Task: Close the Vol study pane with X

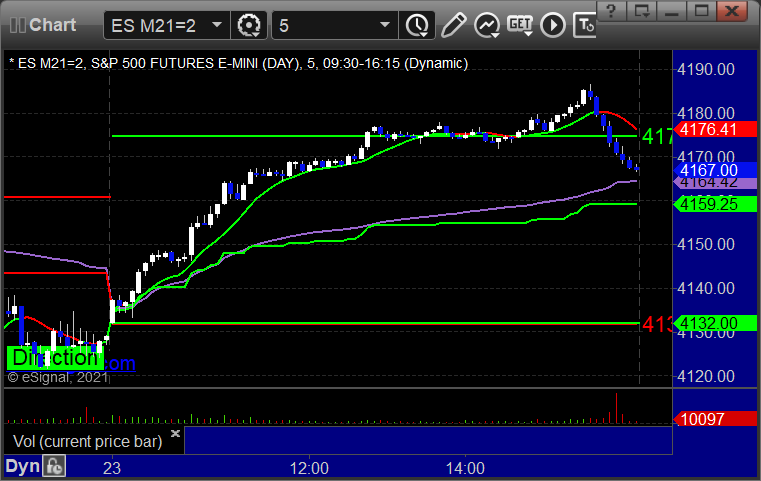Action: [x=175, y=433]
